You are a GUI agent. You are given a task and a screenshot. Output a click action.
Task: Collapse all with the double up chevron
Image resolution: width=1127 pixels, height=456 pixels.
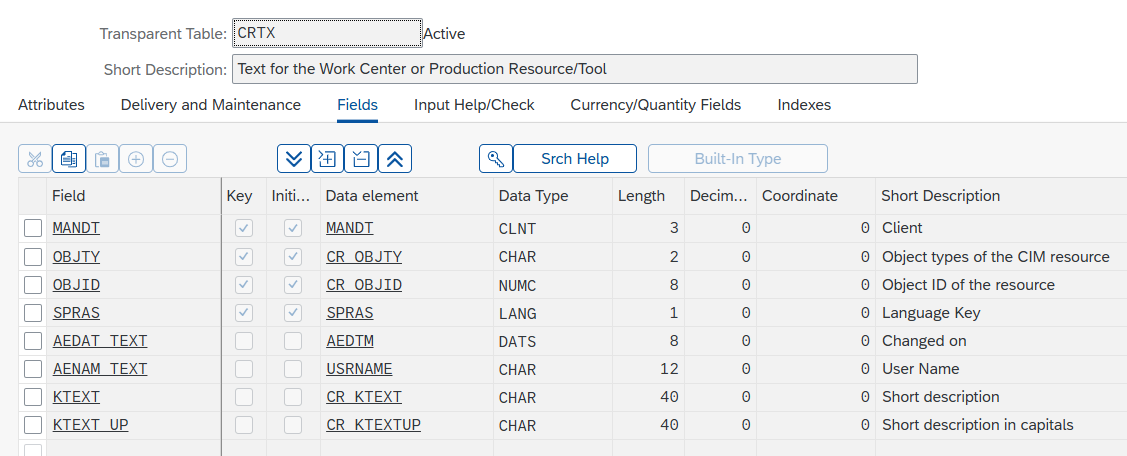point(395,159)
